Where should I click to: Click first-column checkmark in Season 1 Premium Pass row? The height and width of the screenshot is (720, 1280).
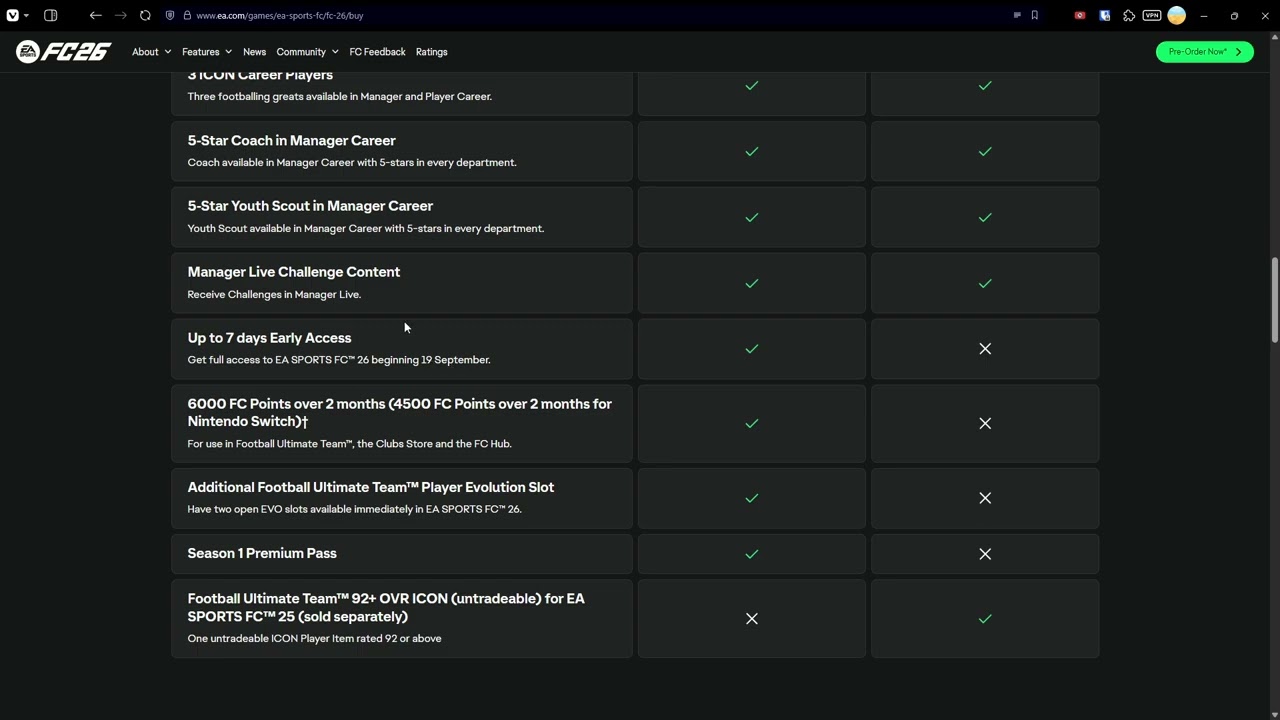point(752,554)
